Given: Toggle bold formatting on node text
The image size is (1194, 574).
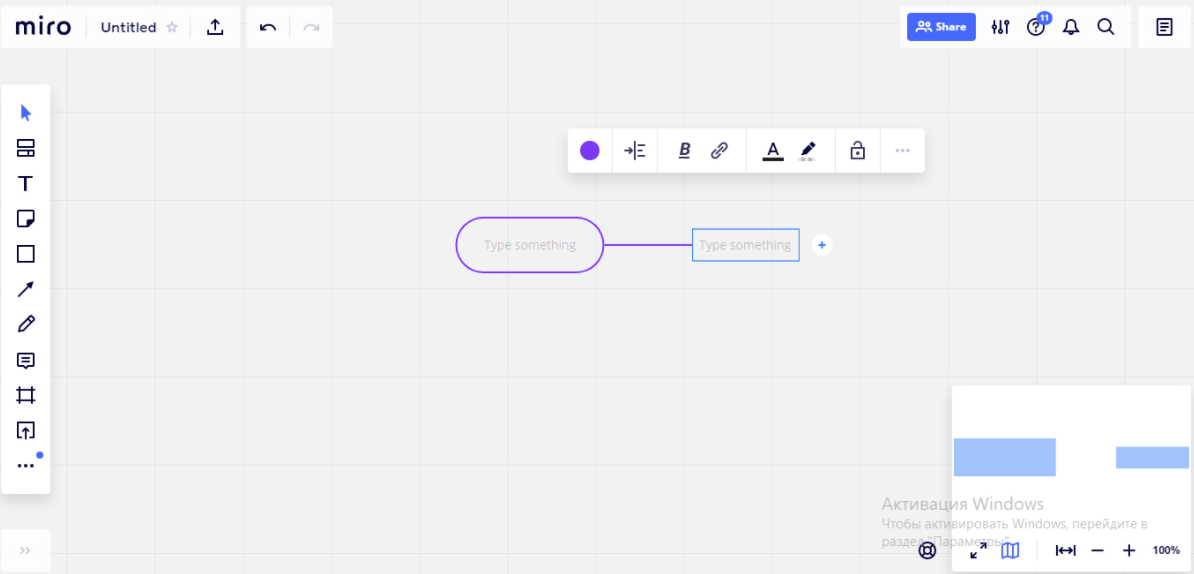Looking at the screenshot, I should tap(685, 151).
